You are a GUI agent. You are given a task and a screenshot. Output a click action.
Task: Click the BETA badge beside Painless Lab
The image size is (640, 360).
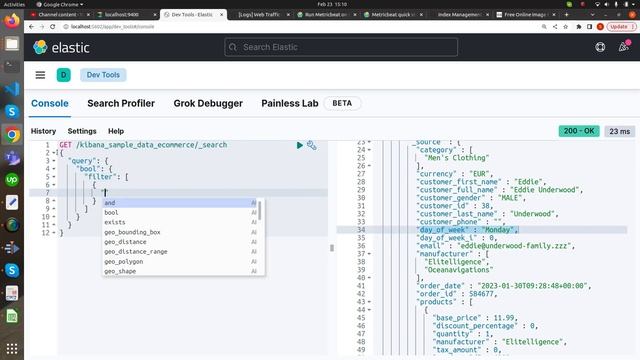click(x=342, y=103)
